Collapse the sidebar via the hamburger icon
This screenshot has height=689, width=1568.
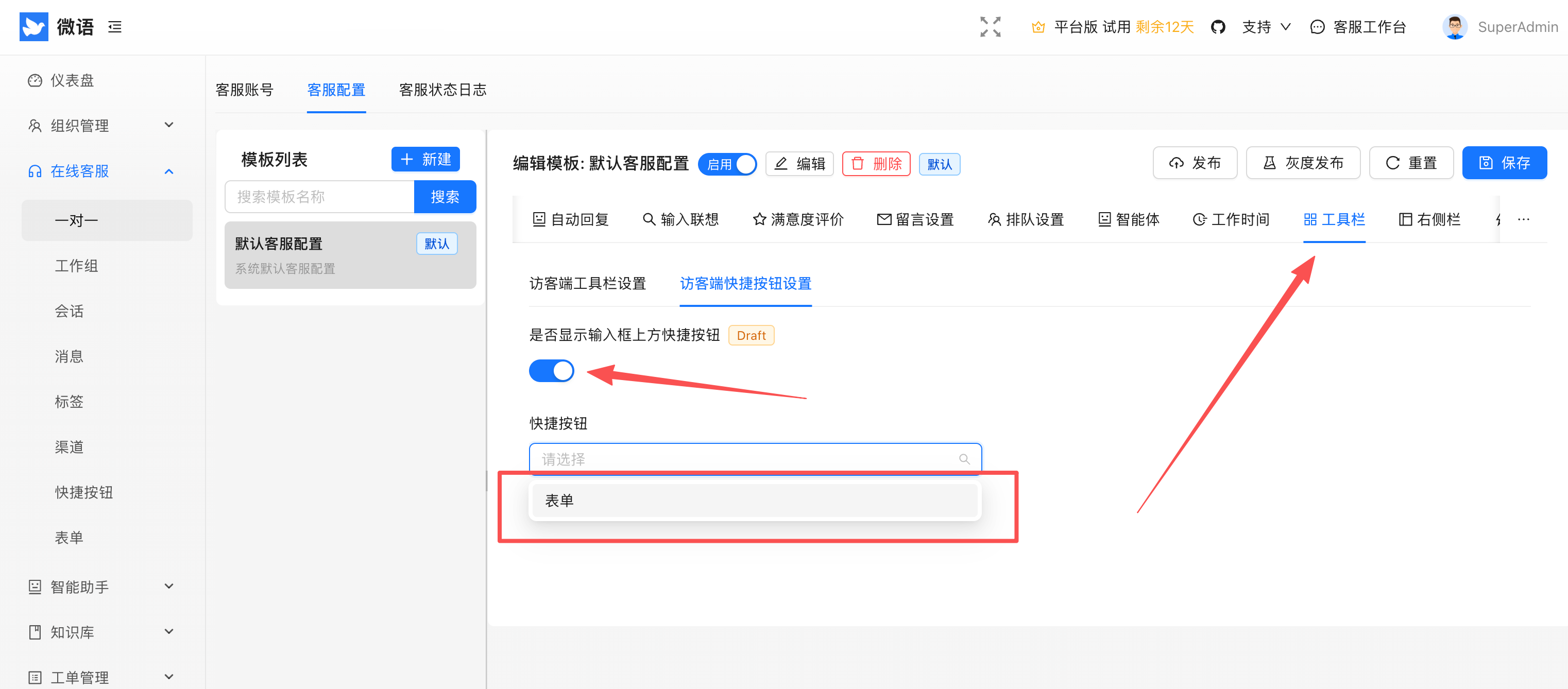coord(114,27)
